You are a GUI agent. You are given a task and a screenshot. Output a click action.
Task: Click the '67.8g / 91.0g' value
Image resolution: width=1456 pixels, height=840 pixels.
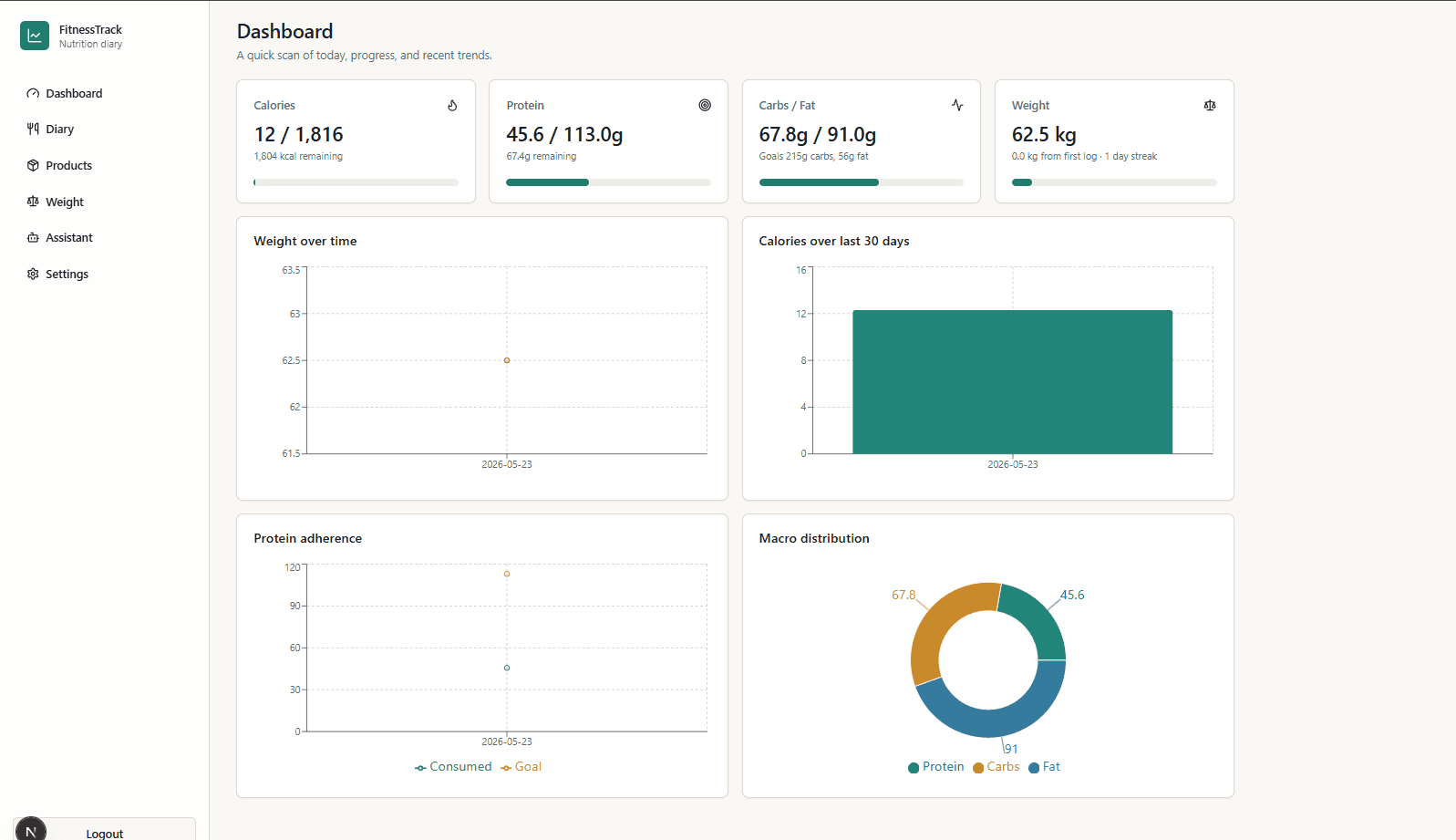tap(817, 134)
